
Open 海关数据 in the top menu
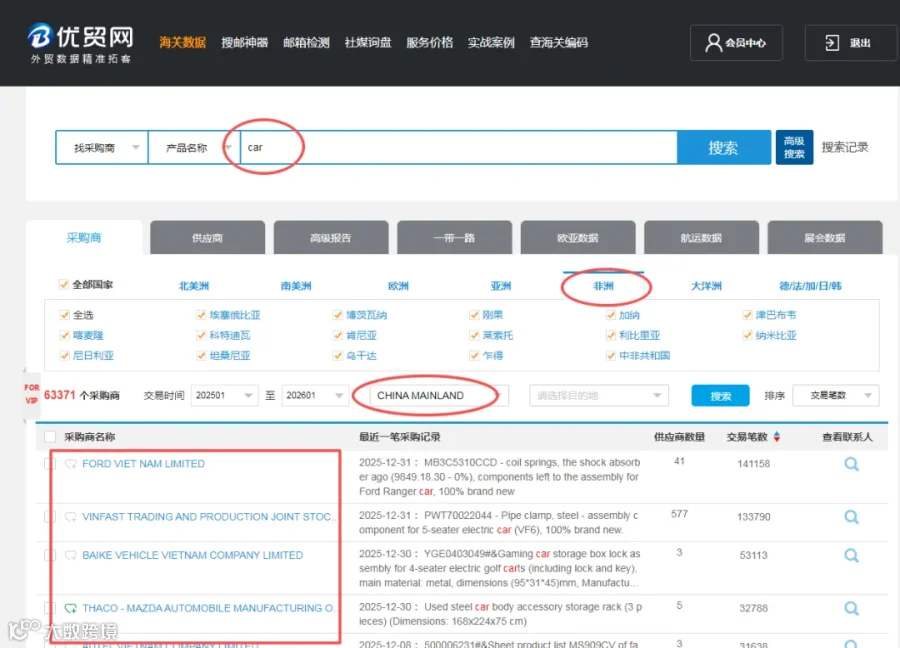(x=183, y=42)
